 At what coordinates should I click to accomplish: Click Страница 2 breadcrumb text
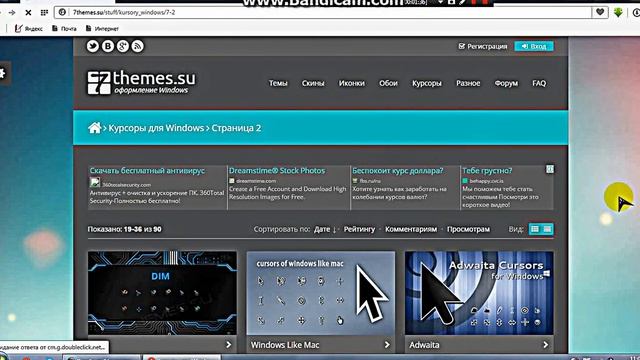[236, 128]
